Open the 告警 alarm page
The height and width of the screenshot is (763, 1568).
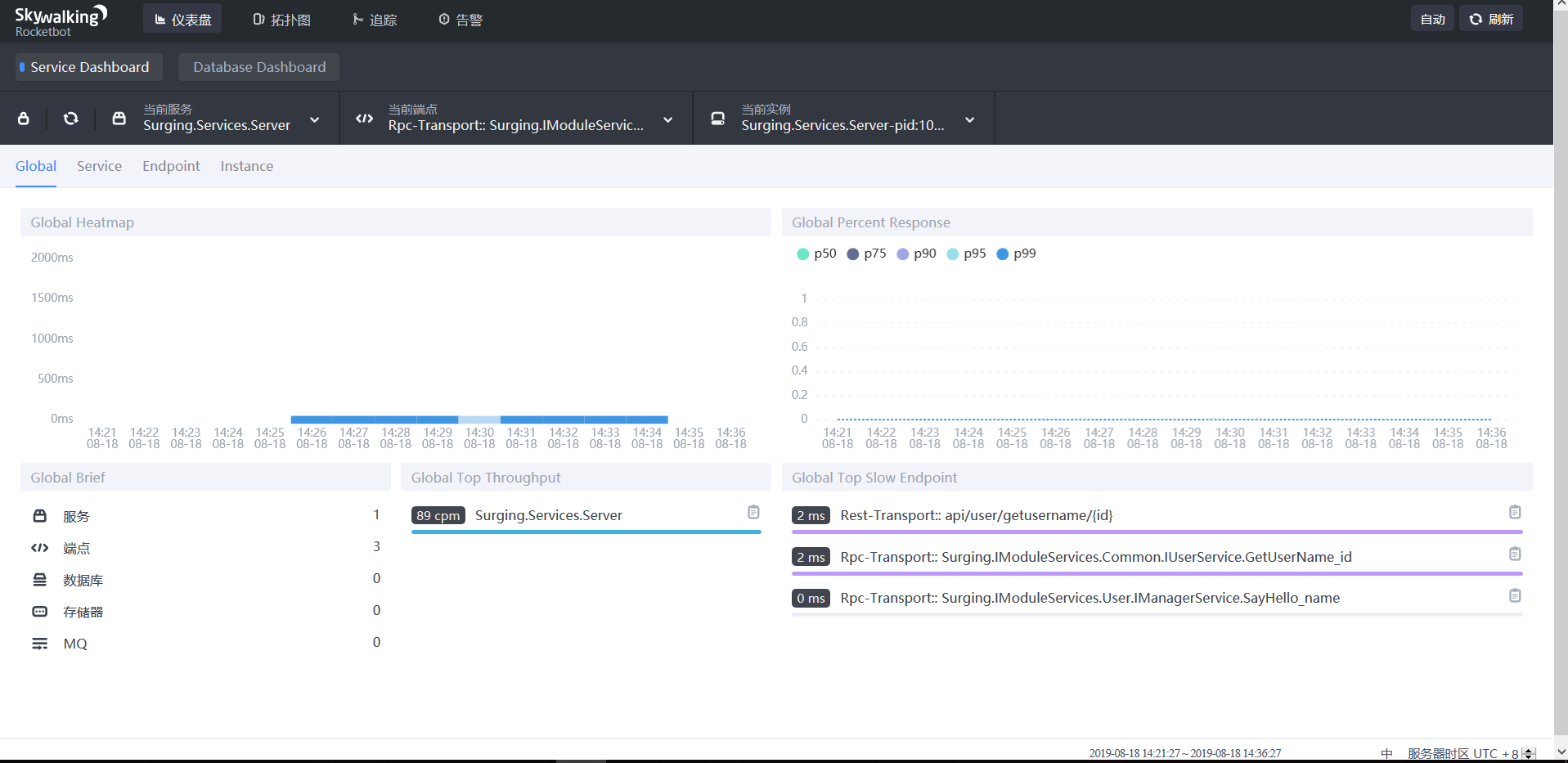click(461, 19)
